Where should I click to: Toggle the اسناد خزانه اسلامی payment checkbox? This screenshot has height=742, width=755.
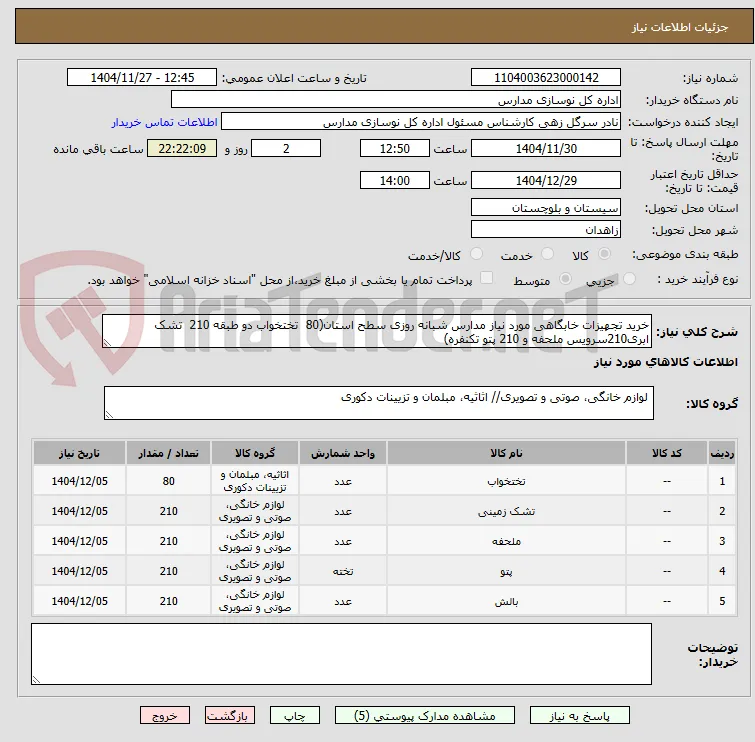click(487, 278)
